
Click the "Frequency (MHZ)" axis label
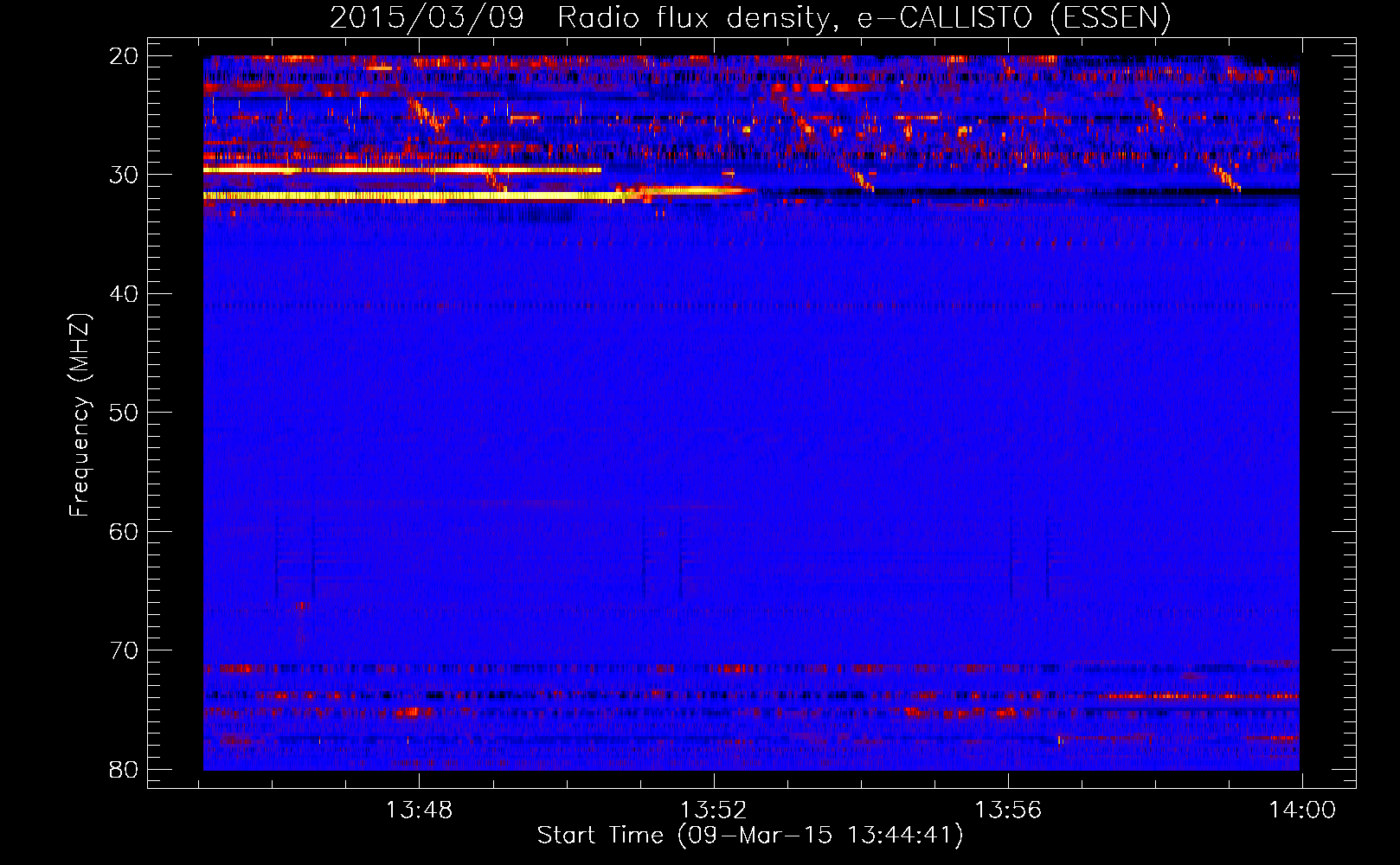click(79, 415)
